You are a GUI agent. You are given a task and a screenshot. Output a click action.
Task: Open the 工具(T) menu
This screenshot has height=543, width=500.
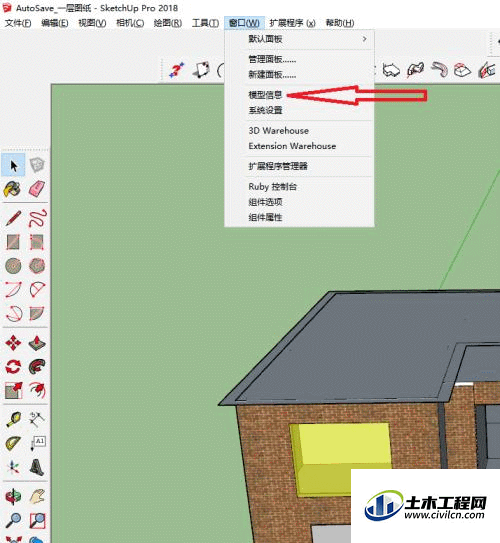pyautogui.click(x=206, y=23)
